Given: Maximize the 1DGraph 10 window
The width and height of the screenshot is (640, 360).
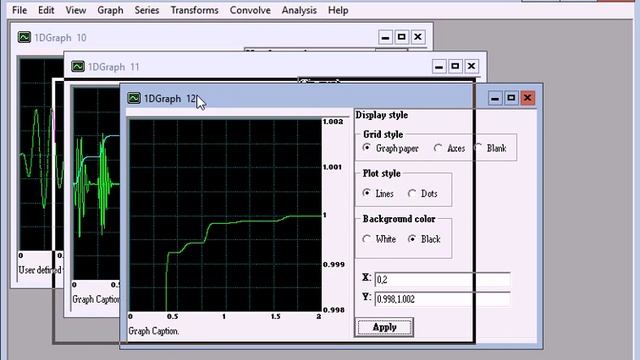Looking at the screenshot, I should [x=402, y=37].
